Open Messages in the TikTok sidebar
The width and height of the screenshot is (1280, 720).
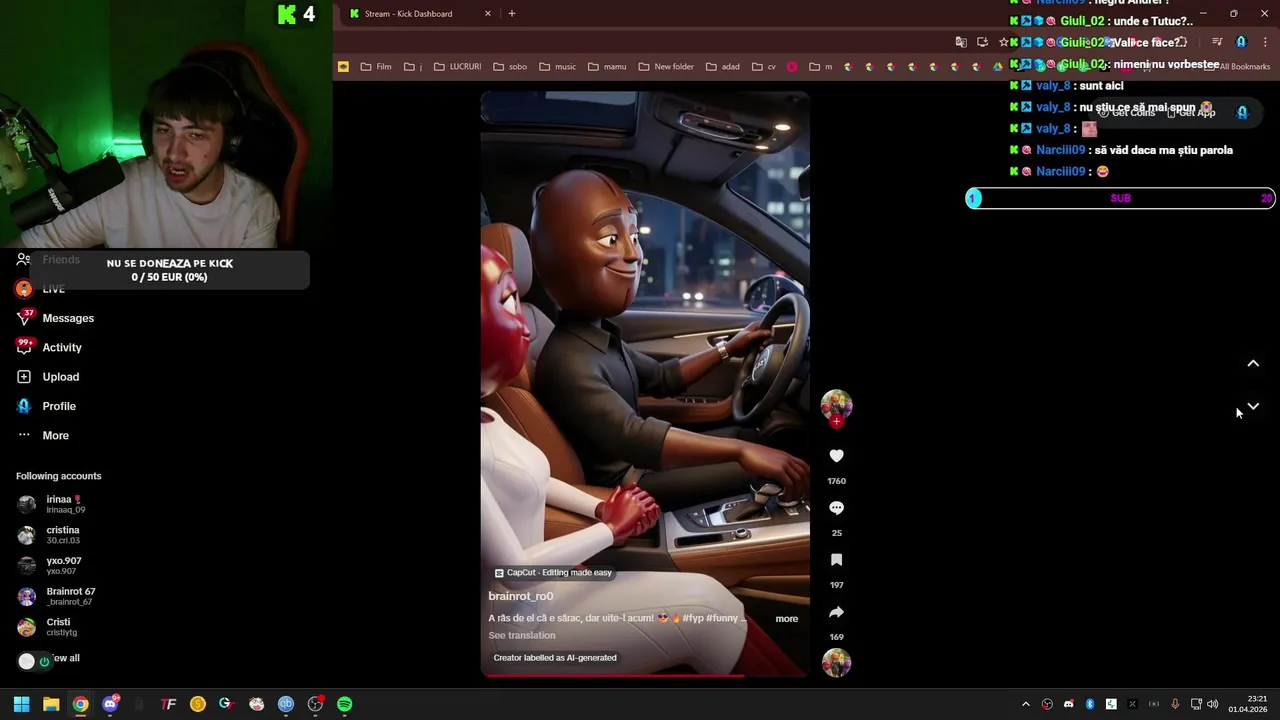pyautogui.click(x=68, y=318)
